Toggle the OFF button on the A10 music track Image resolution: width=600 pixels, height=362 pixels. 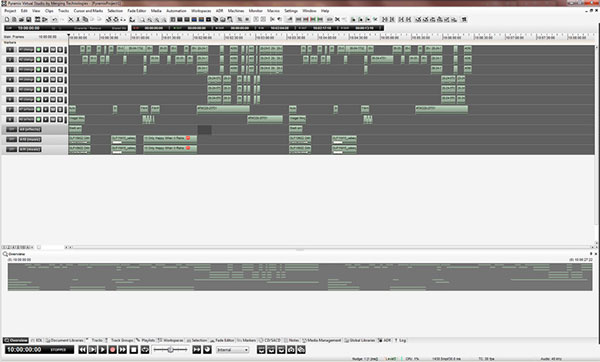pyautogui.click(x=11, y=139)
